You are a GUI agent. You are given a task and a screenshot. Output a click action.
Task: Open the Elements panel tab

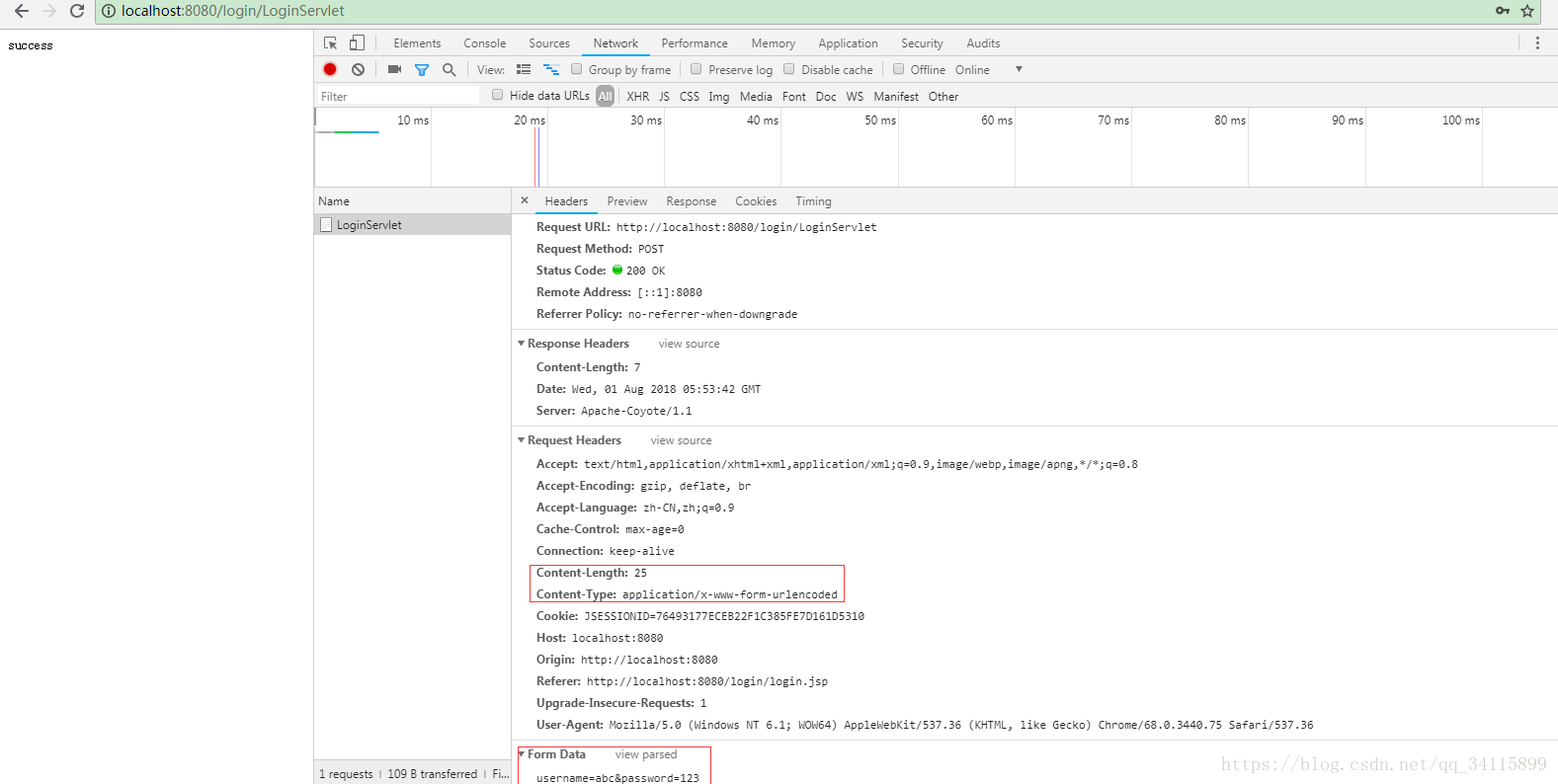point(417,43)
